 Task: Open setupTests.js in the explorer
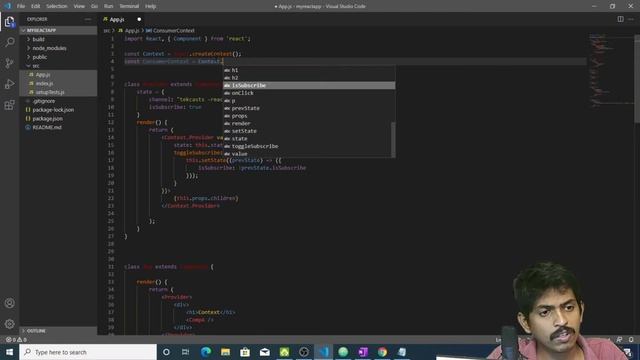click(x=58, y=92)
